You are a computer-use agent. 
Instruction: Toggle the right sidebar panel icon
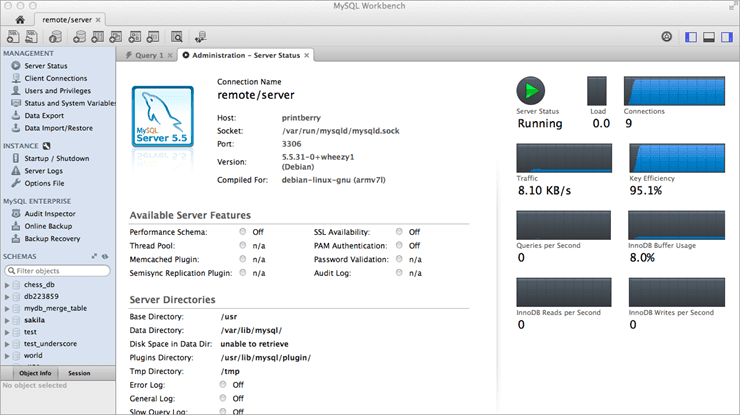[727, 37]
